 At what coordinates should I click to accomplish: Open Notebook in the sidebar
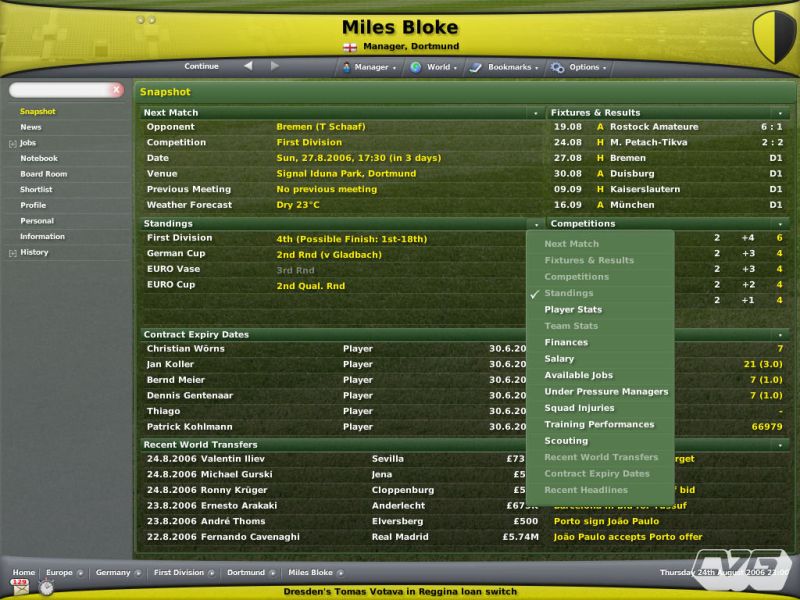[39, 159]
